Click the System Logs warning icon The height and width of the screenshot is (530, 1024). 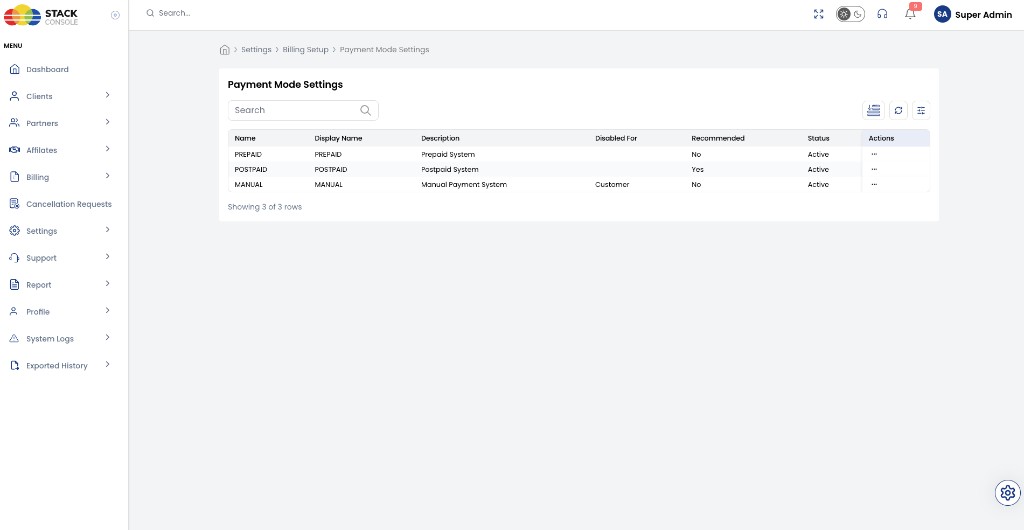[14, 339]
